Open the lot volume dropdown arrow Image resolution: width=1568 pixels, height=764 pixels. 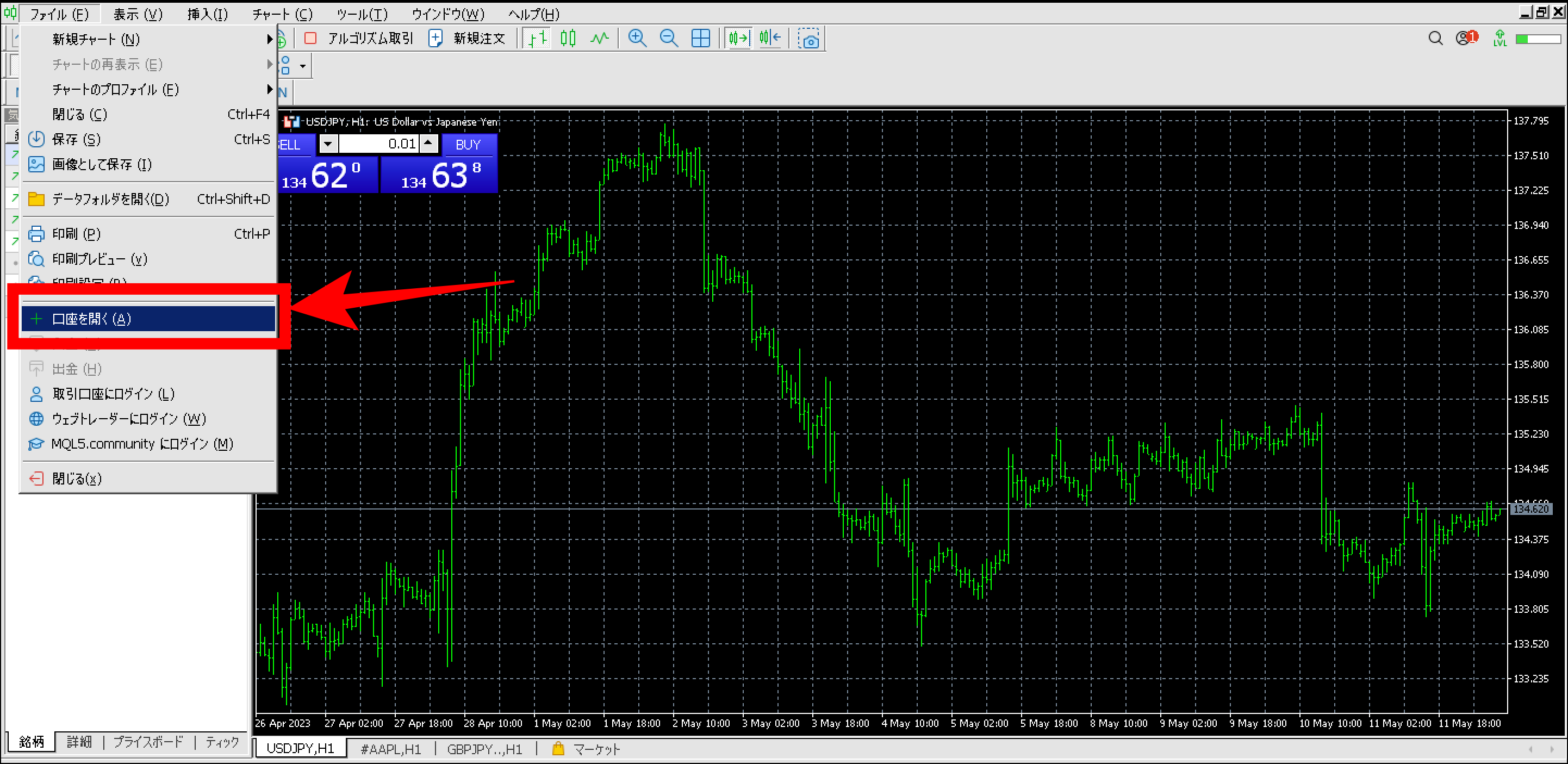(x=328, y=144)
